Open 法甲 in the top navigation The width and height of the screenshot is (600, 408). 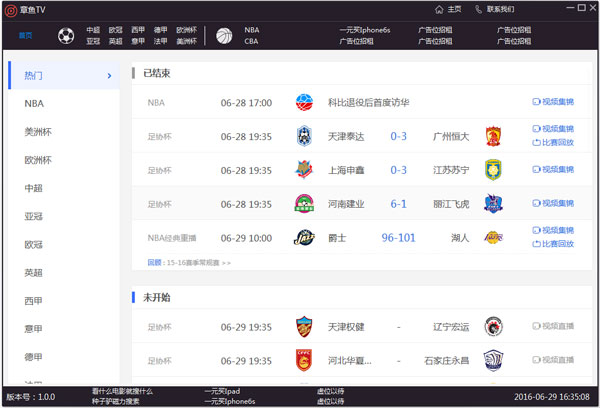[x=160, y=41]
